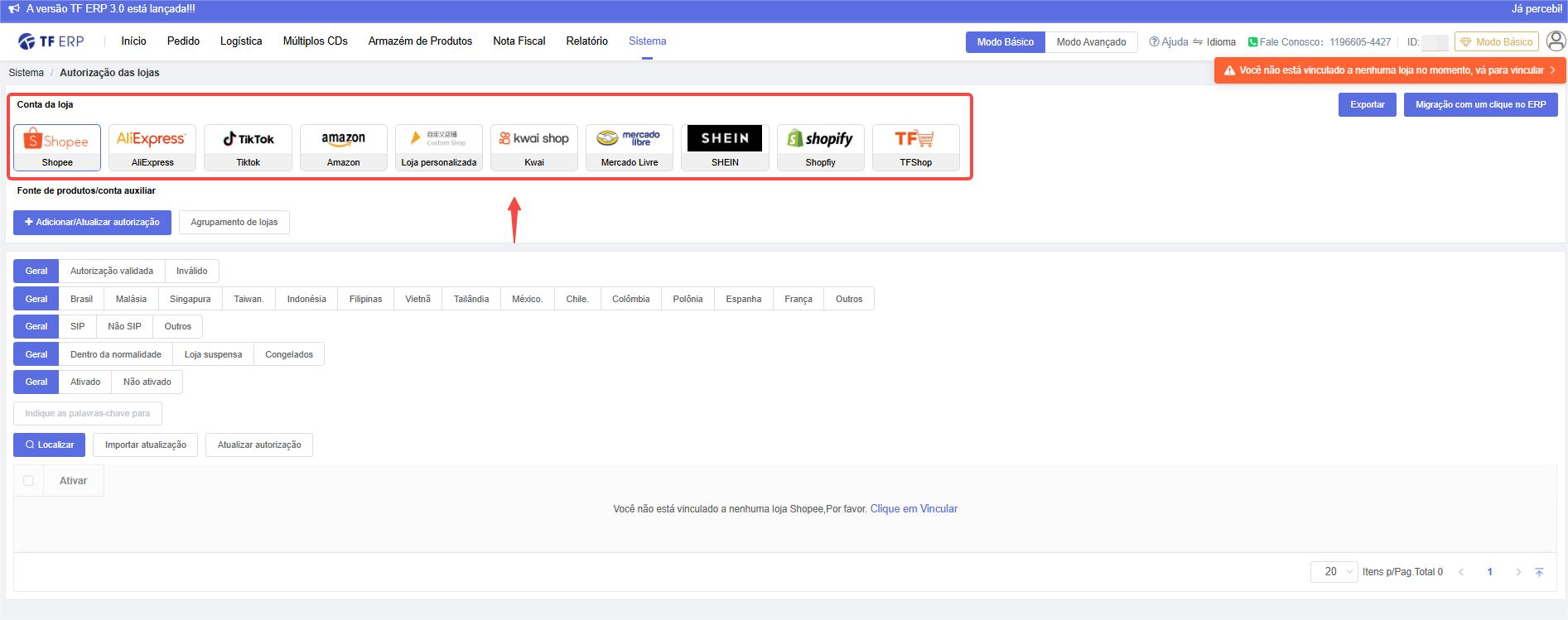
Task: Choose the Shopify store logo
Action: [x=820, y=138]
